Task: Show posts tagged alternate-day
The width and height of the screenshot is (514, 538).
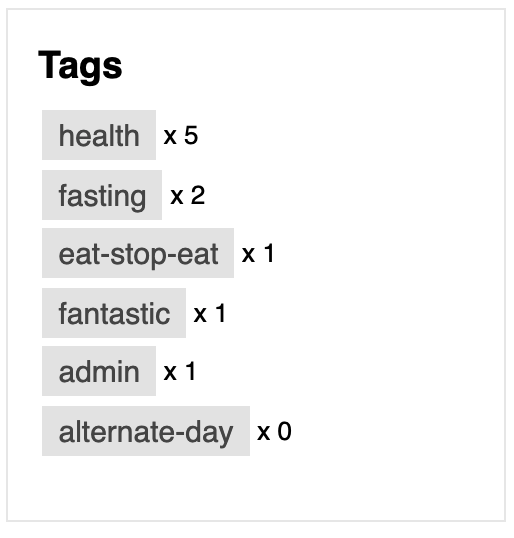Action: point(146,431)
